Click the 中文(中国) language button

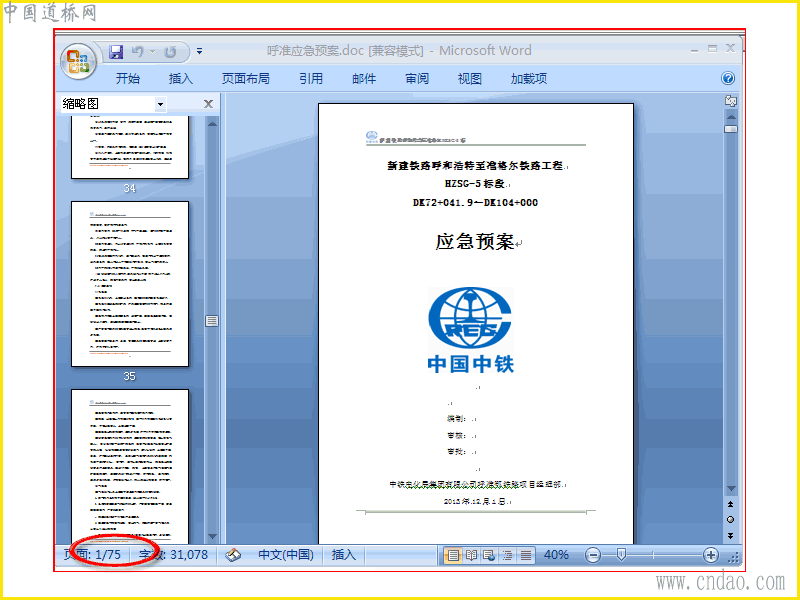click(286, 555)
